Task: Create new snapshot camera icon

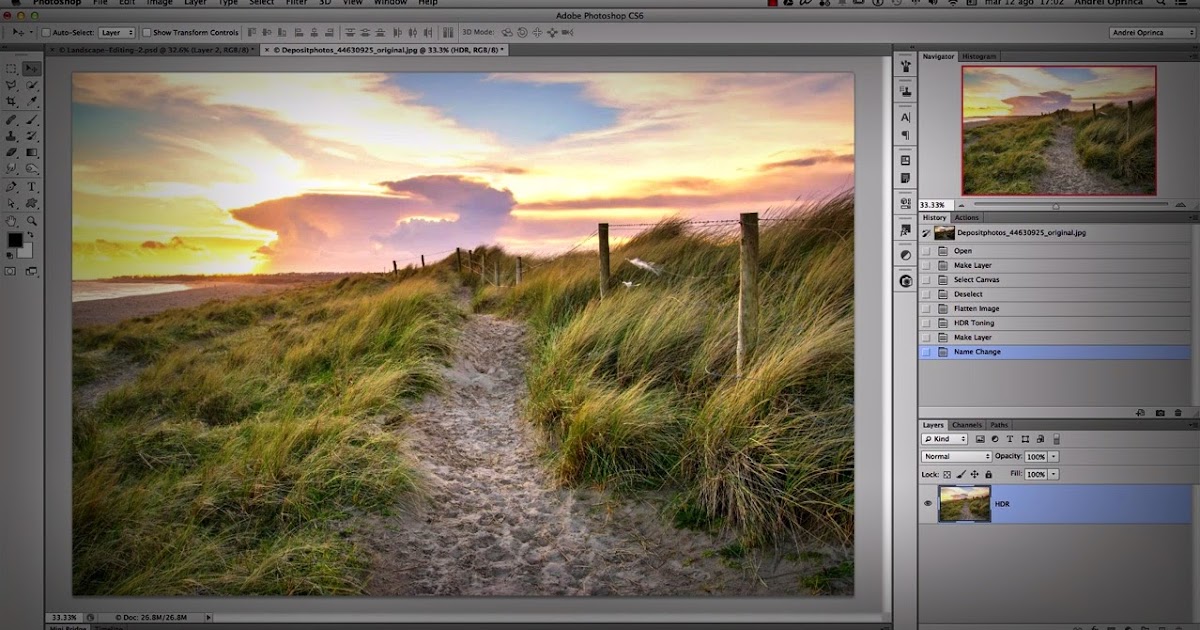Action: [x=1160, y=412]
